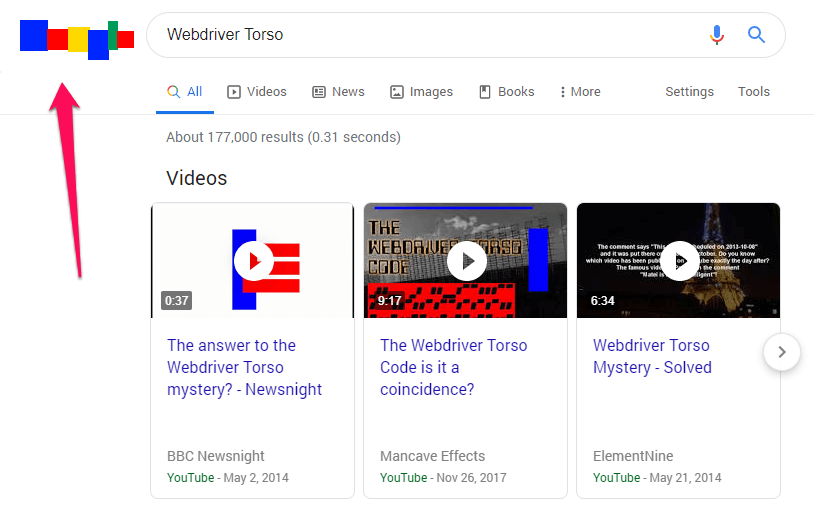
Task: Open search Tools
Action: tap(754, 92)
